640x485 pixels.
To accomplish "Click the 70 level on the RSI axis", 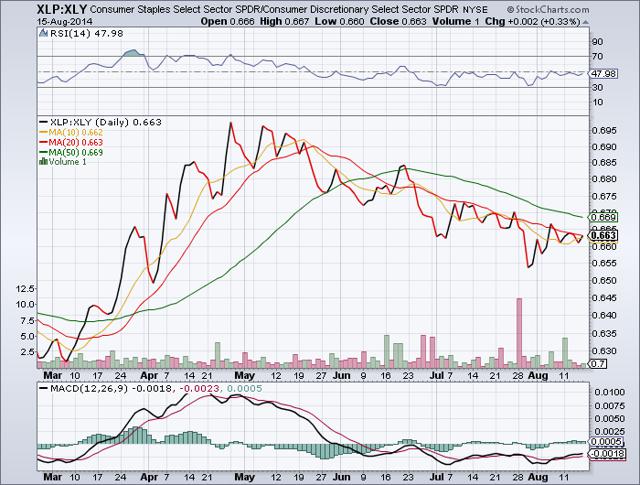I will click(x=597, y=56).
